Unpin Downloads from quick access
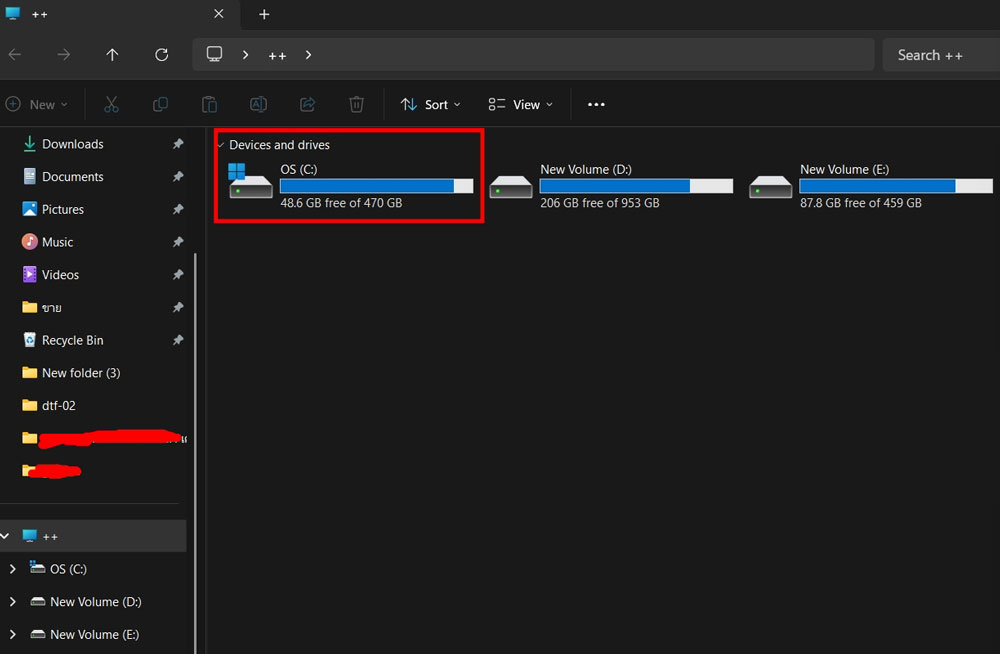Screen dimensions: 1000x654 coord(178,144)
